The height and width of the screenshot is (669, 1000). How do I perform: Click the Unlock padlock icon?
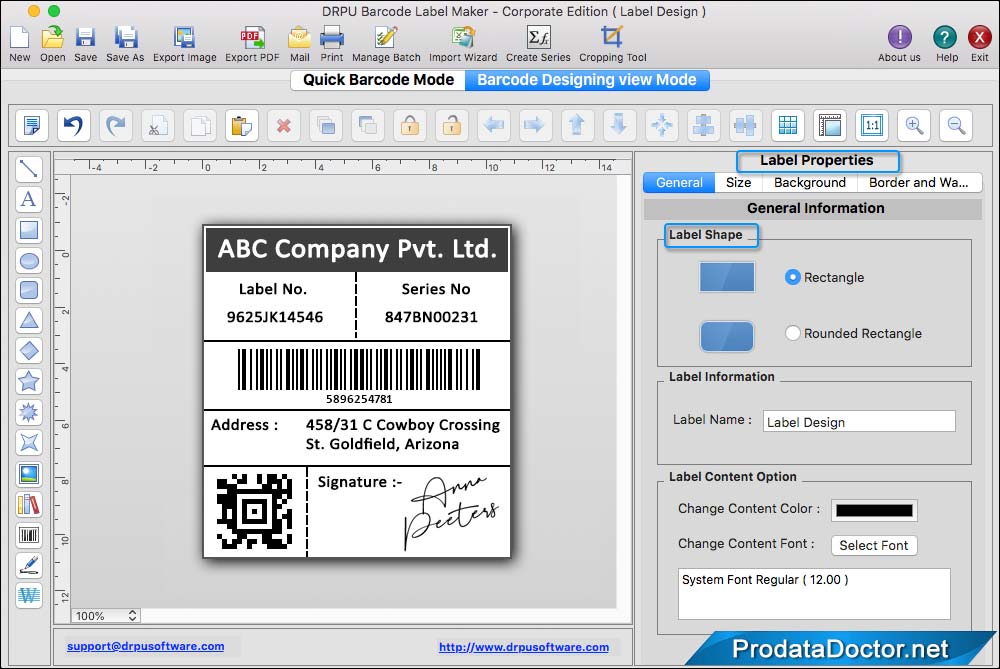452,125
